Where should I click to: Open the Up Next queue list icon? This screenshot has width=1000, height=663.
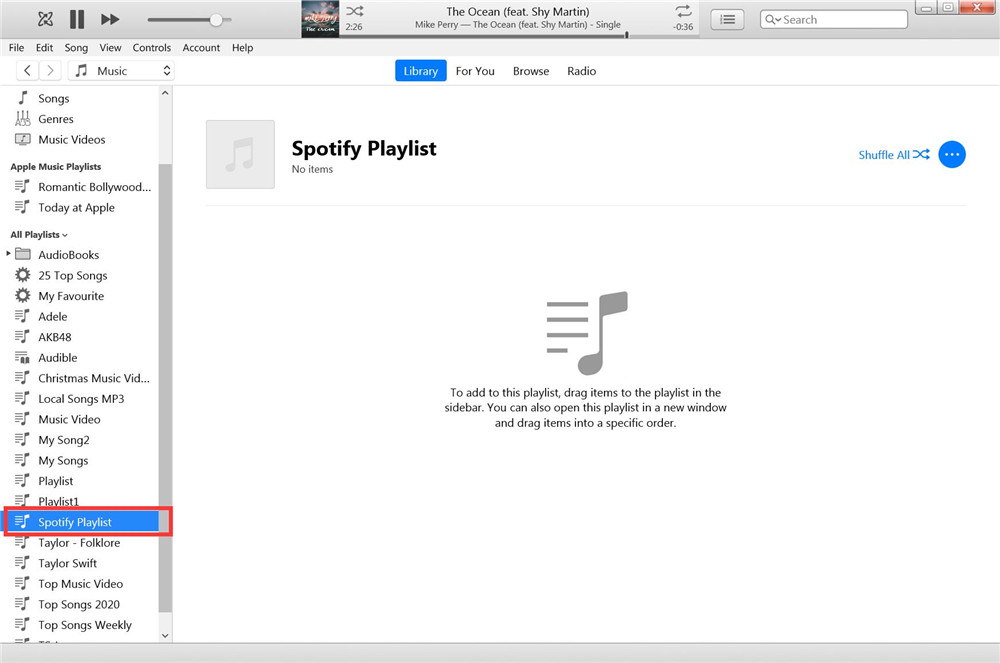pyautogui.click(x=727, y=19)
